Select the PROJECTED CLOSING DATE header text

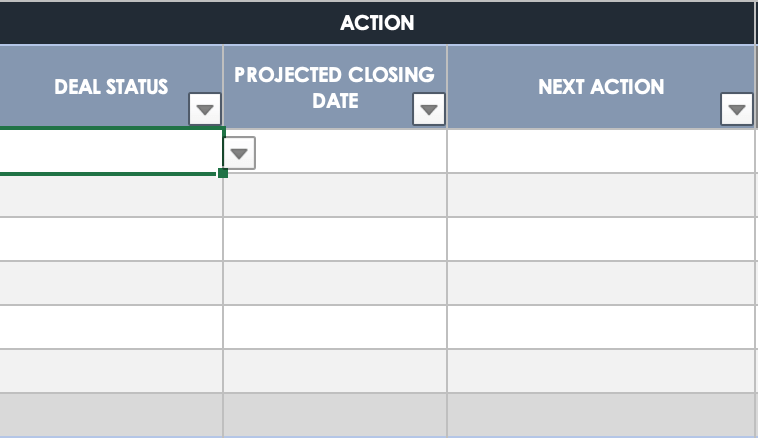[334, 87]
